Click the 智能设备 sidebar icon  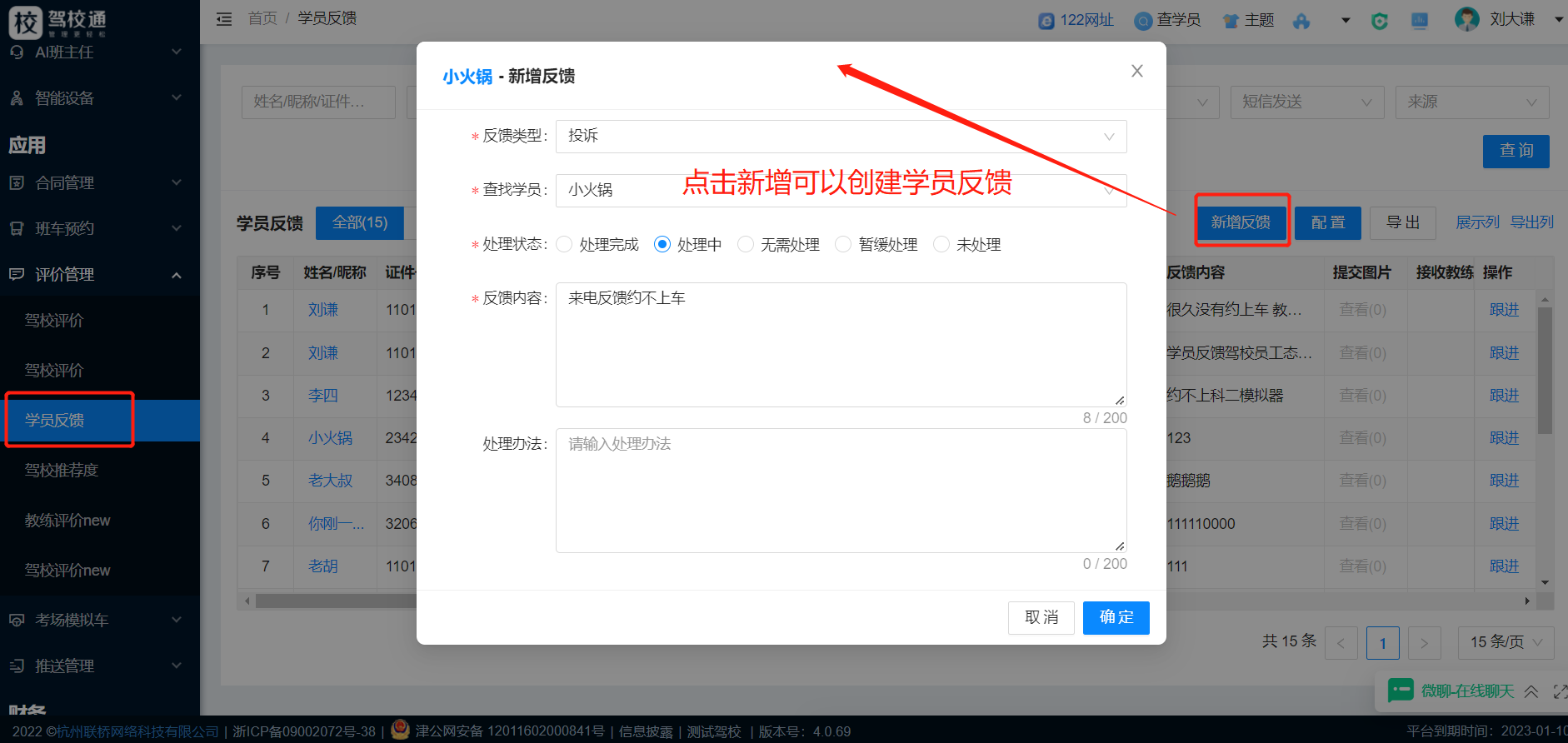(x=17, y=98)
